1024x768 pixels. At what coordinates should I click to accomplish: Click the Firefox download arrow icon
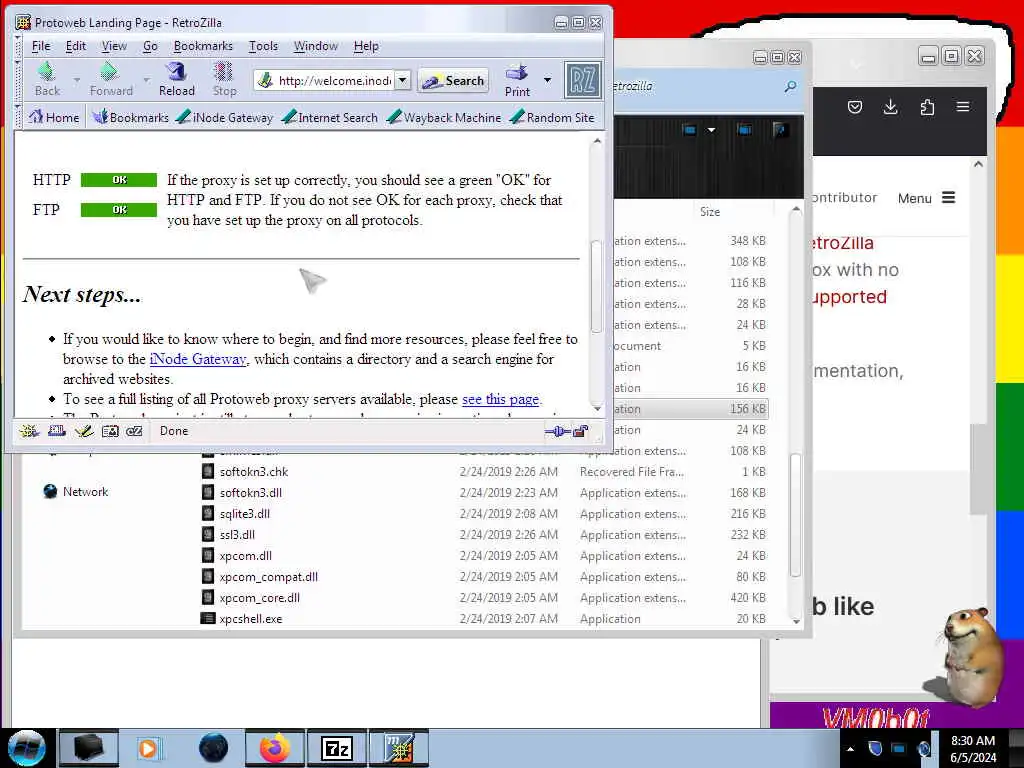point(890,107)
